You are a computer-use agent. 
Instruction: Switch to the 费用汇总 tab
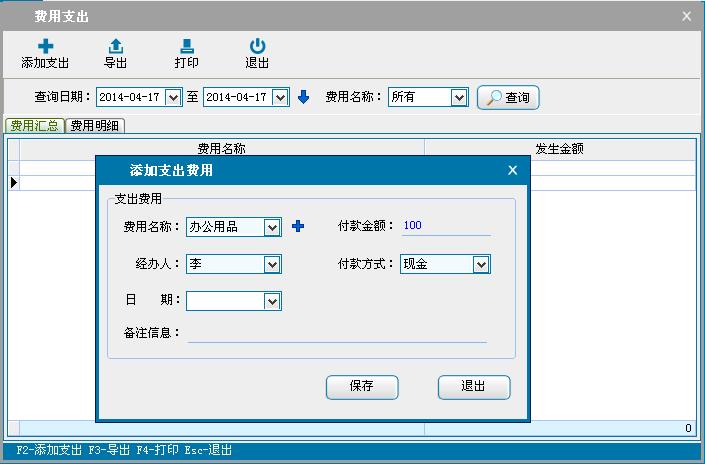click(x=35, y=126)
